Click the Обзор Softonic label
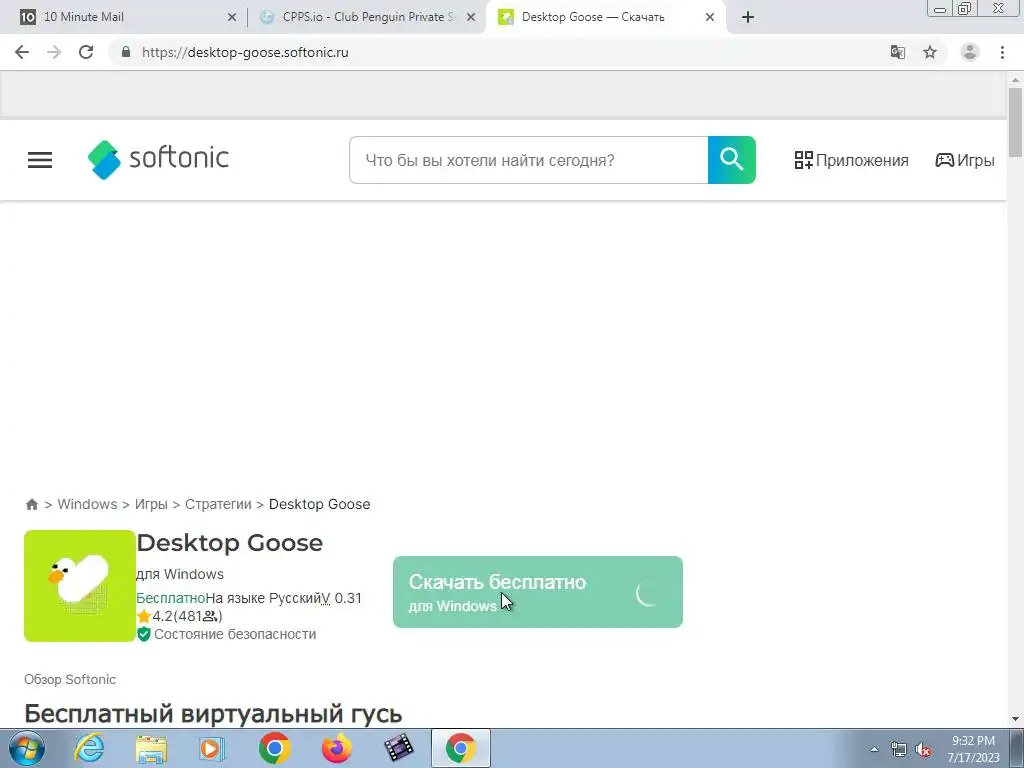 coord(70,679)
